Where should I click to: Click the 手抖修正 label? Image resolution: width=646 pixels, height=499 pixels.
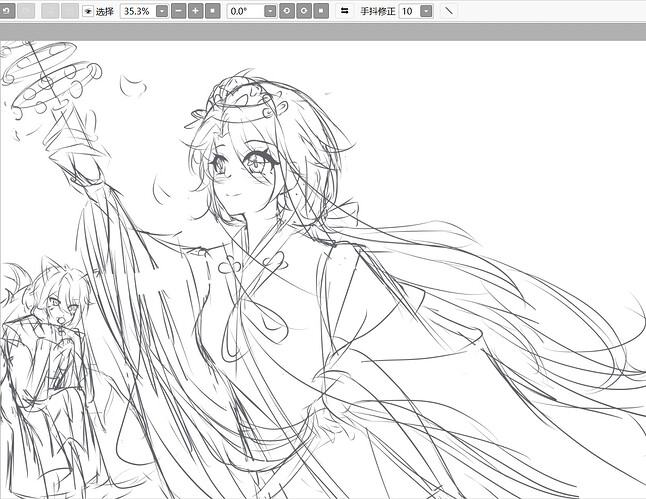(x=378, y=11)
